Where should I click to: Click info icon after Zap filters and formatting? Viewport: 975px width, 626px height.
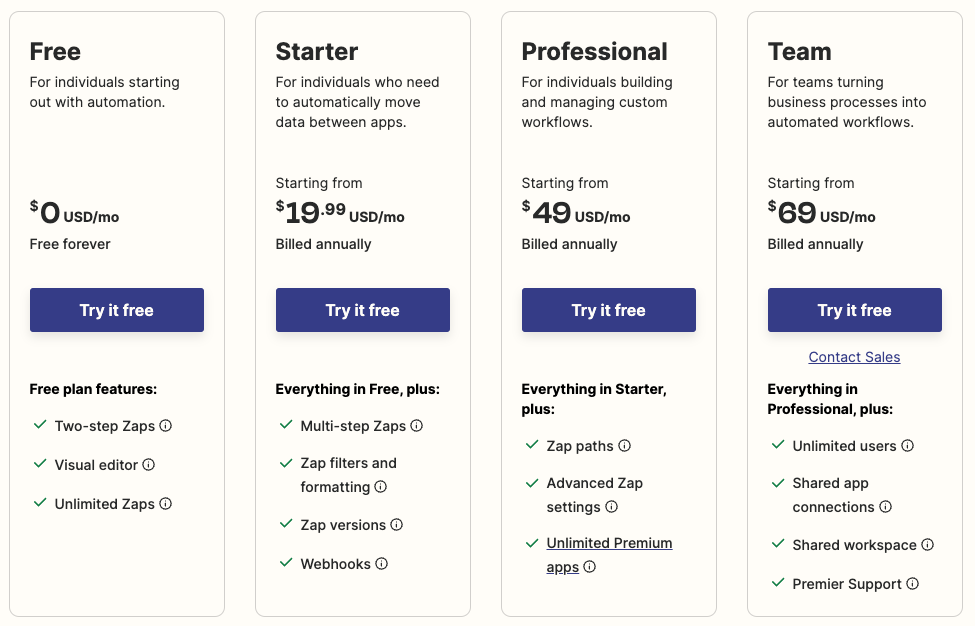[381, 487]
